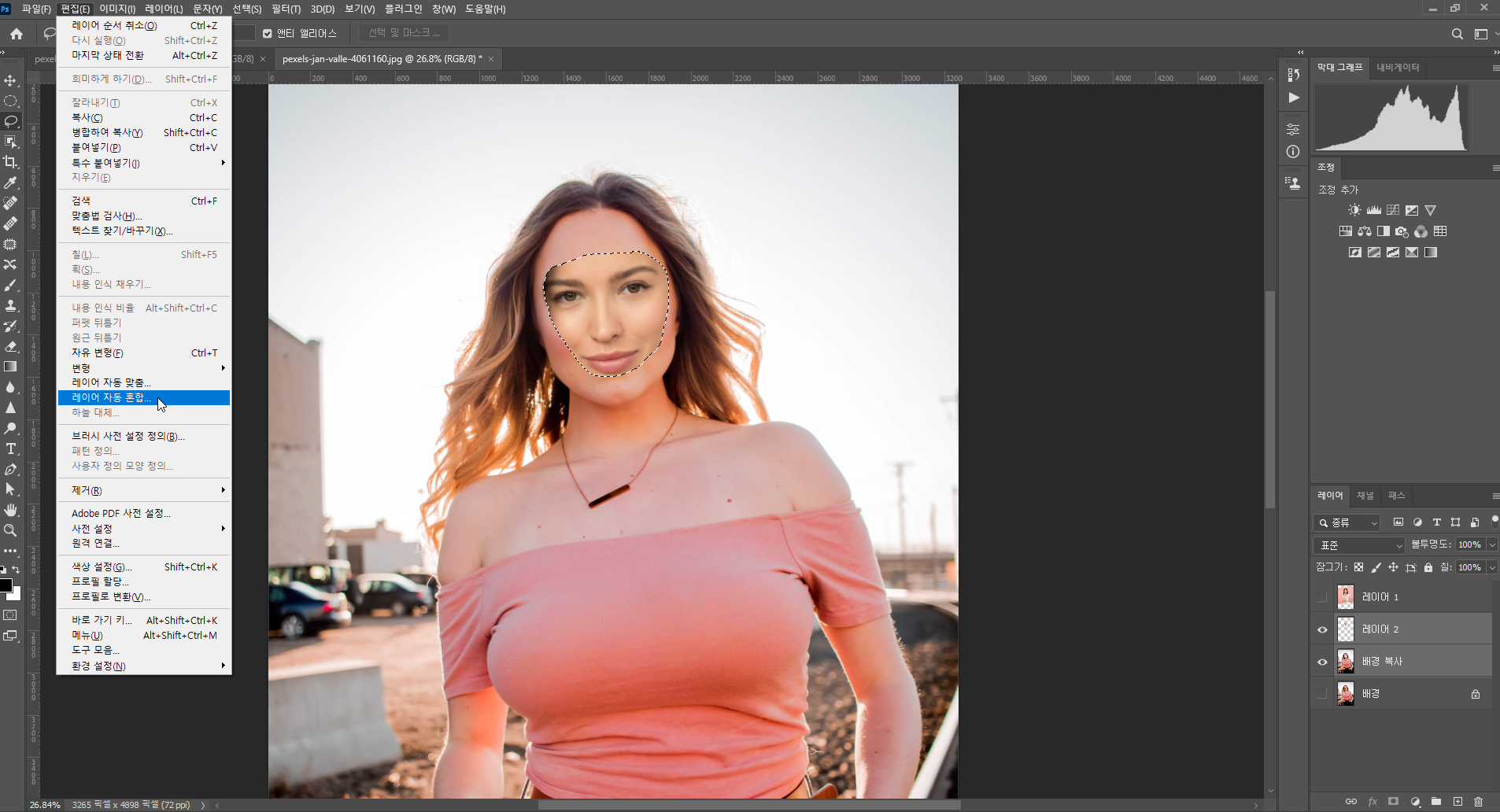This screenshot has height=812, width=1500.
Task: Open search icon in options bar
Action: 1458,34
